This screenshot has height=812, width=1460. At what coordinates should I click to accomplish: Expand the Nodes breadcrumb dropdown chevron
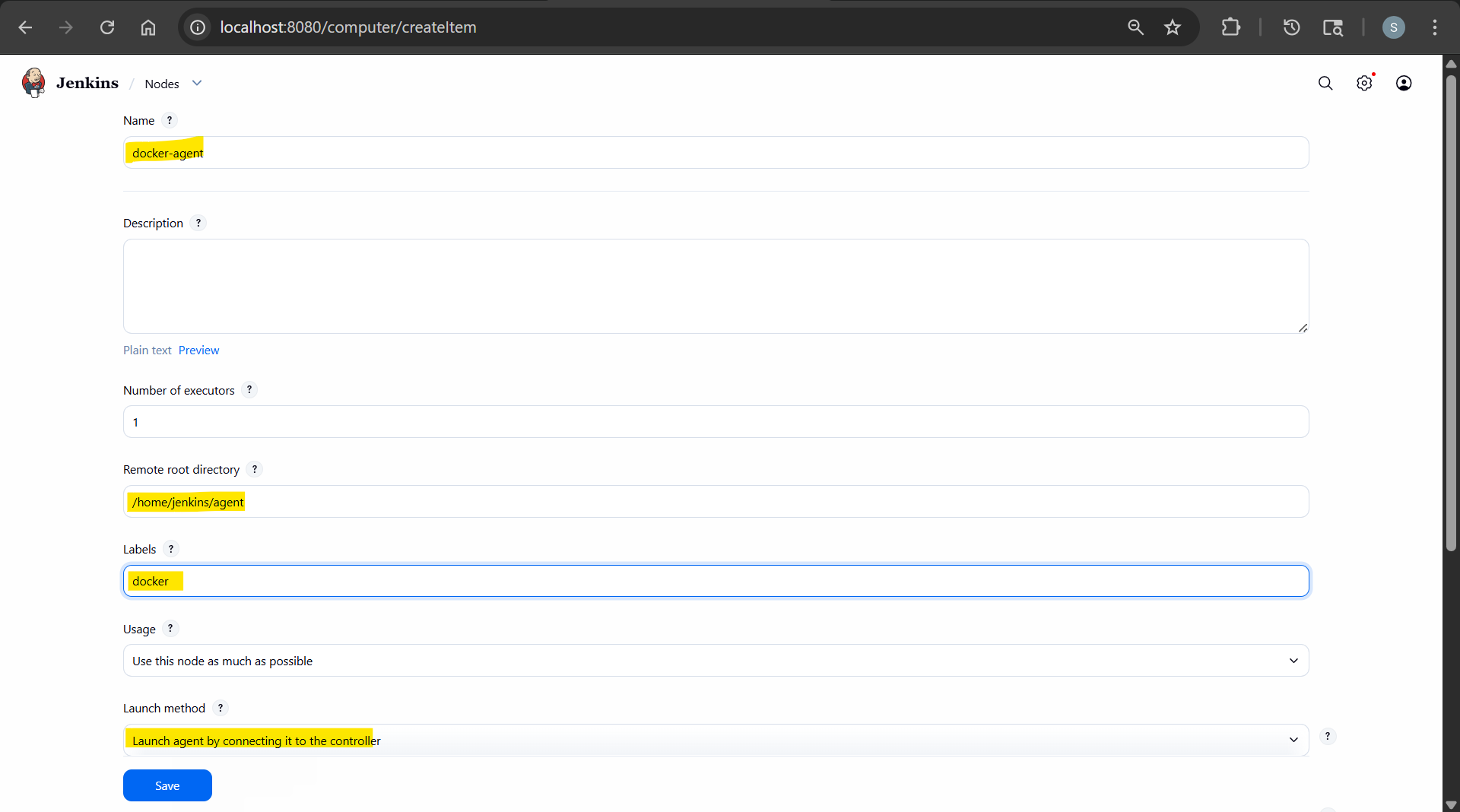[x=197, y=83]
